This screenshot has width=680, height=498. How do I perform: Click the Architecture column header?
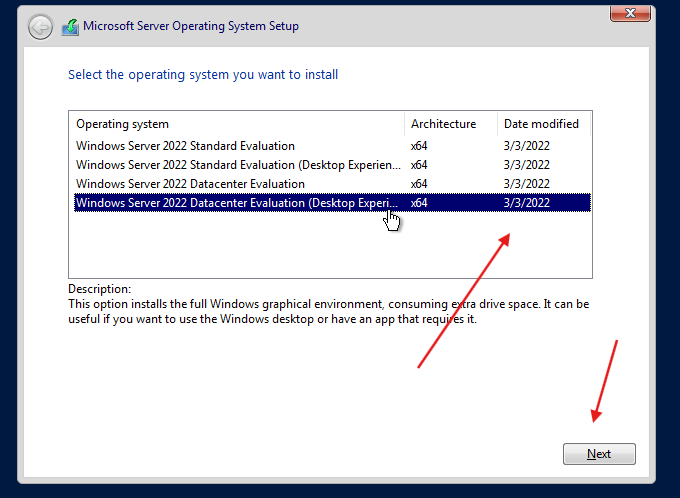443,124
